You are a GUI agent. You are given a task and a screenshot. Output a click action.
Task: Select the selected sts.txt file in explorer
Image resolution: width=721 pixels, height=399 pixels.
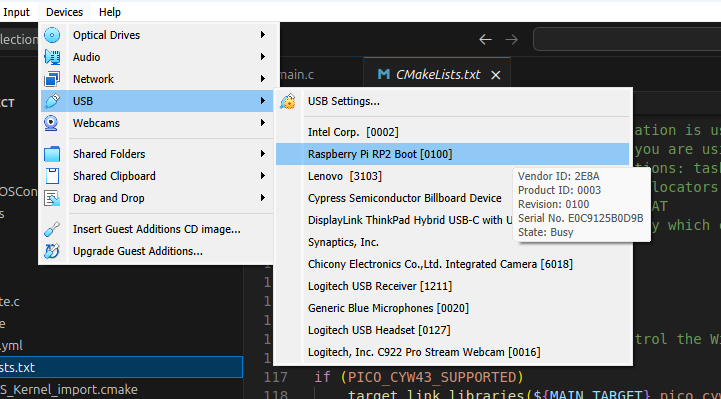[121, 367]
